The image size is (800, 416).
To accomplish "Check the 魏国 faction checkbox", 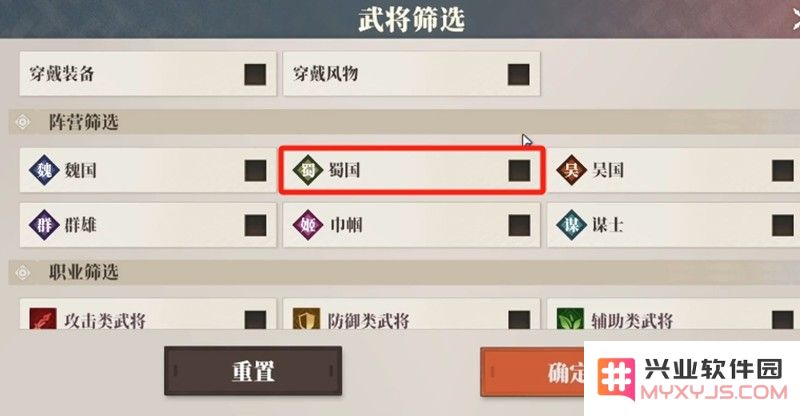I will 255,170.
